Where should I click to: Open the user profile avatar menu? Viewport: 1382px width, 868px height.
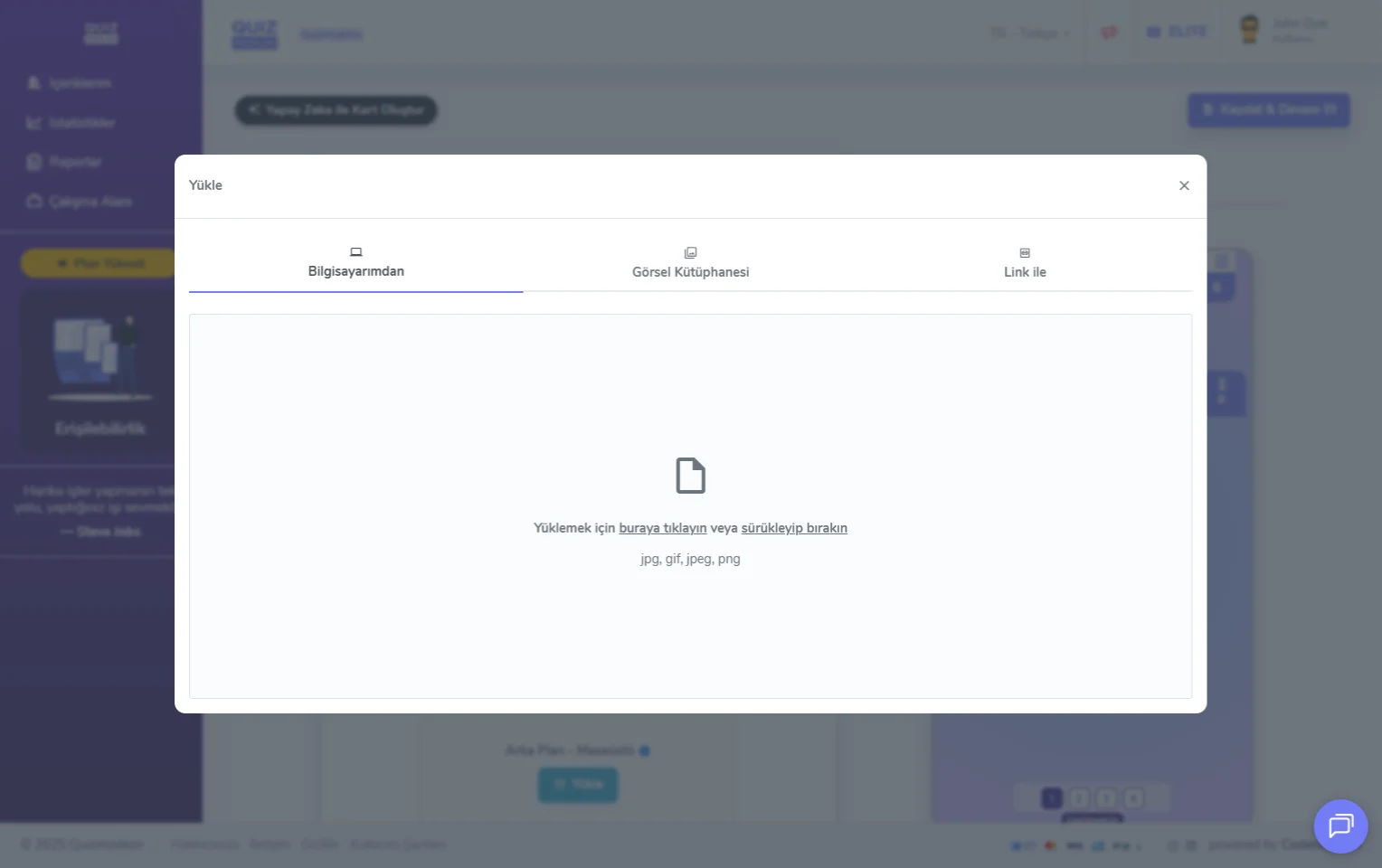[x=1249, y=30]
